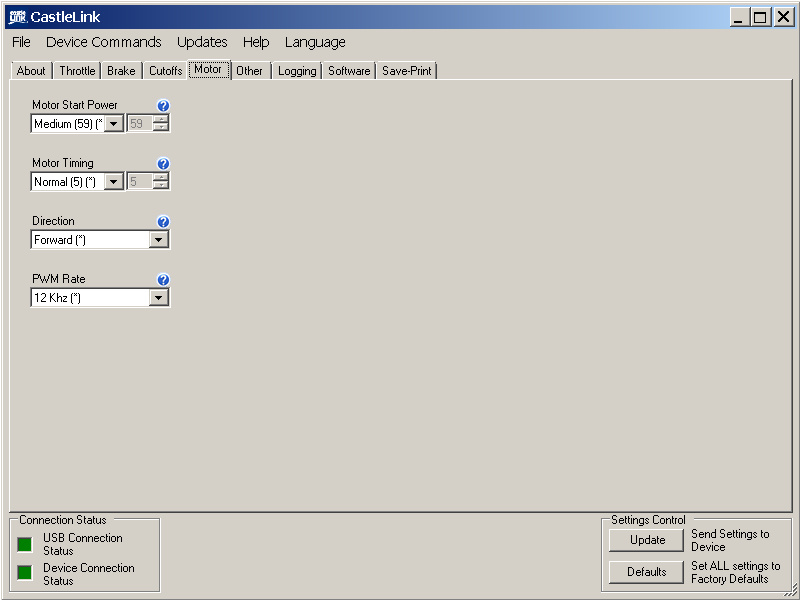Click the Defaults button
Image resolution: width=800 pixels, height=600 pixels.
pyautogui.click(x=647, y=572)
